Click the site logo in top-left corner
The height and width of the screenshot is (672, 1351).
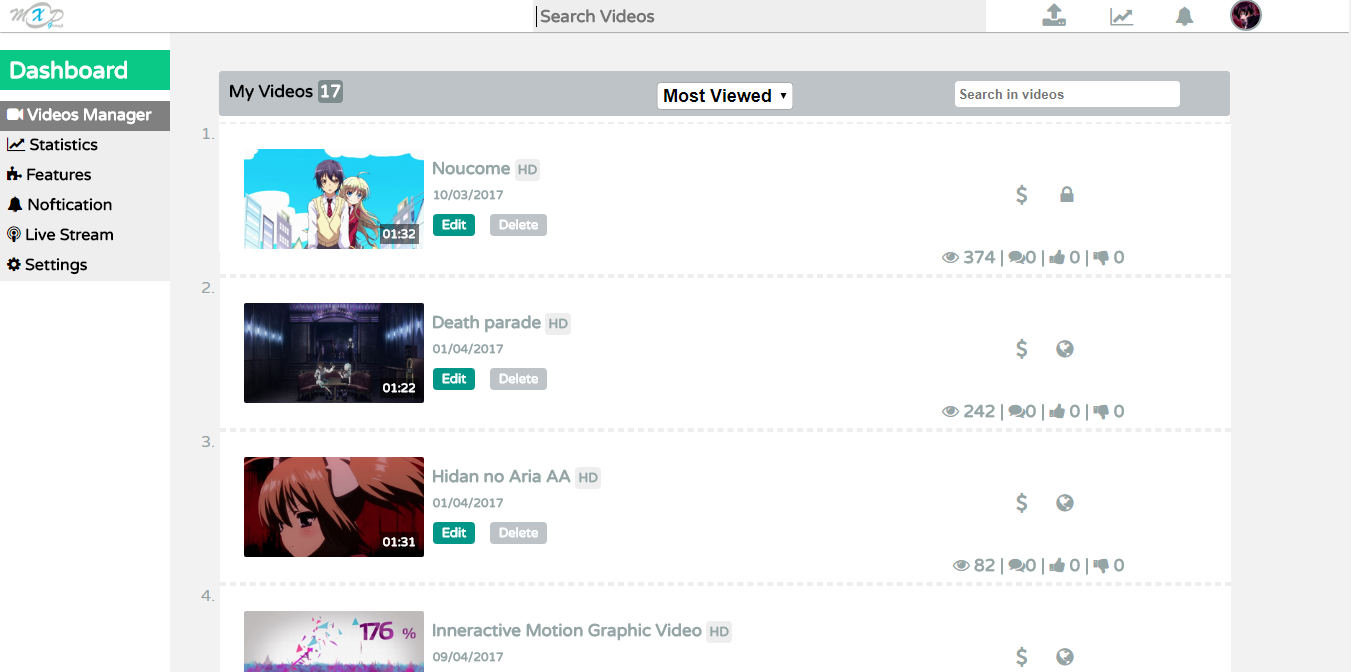pos(37,16)
